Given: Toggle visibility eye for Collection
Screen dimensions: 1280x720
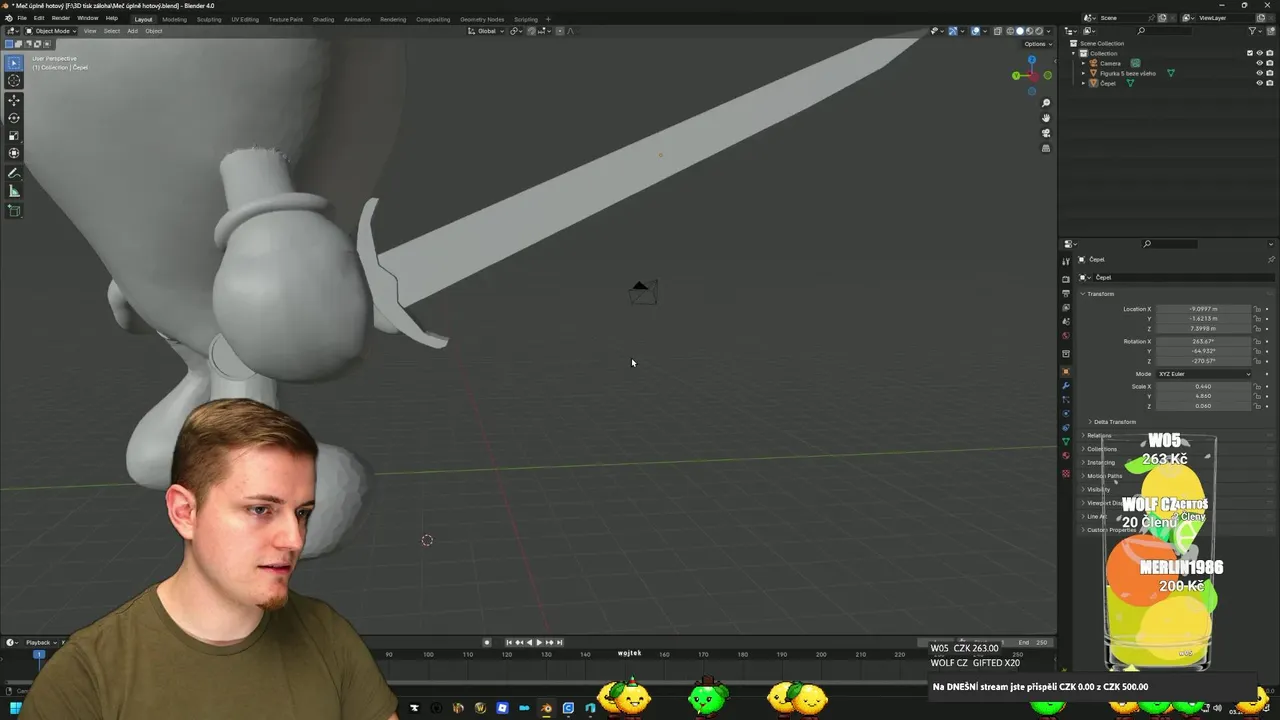Looking at the screenshot, I should 1259,53.
